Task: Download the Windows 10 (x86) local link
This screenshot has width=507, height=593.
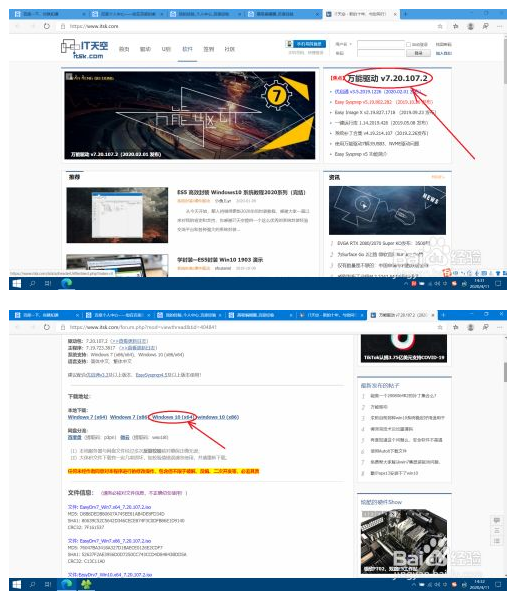Action: click(x=218, y=417)
